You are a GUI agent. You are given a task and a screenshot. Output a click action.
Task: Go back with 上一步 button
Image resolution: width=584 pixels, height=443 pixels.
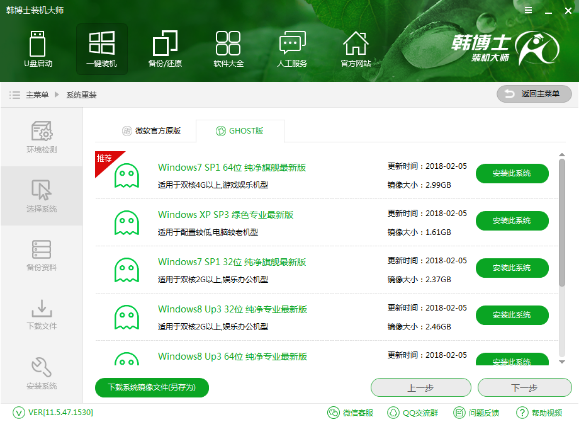(421, 387)
